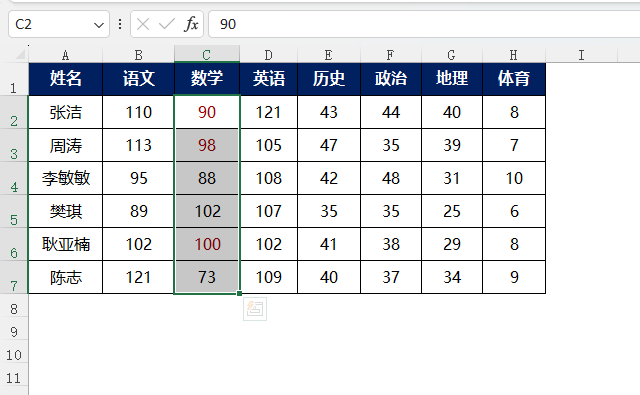640x395 pixels.
Task: Click 李敏敏's 数学 score 88
Action: (x=207, y=178)
